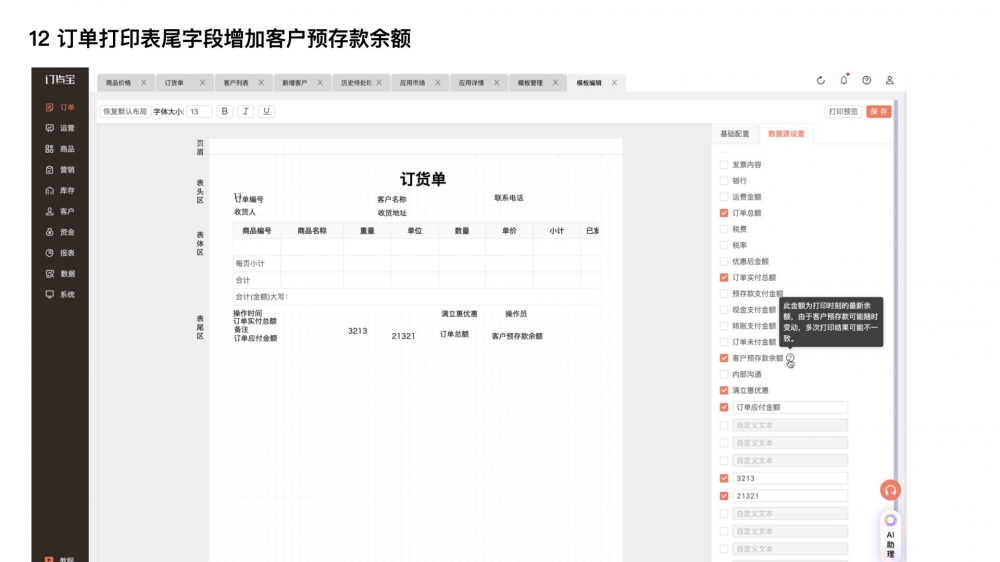Open the 订单 sidebar menu
Image resolution: width=1000 pixels, height=562 pixels.
(60, 107)
